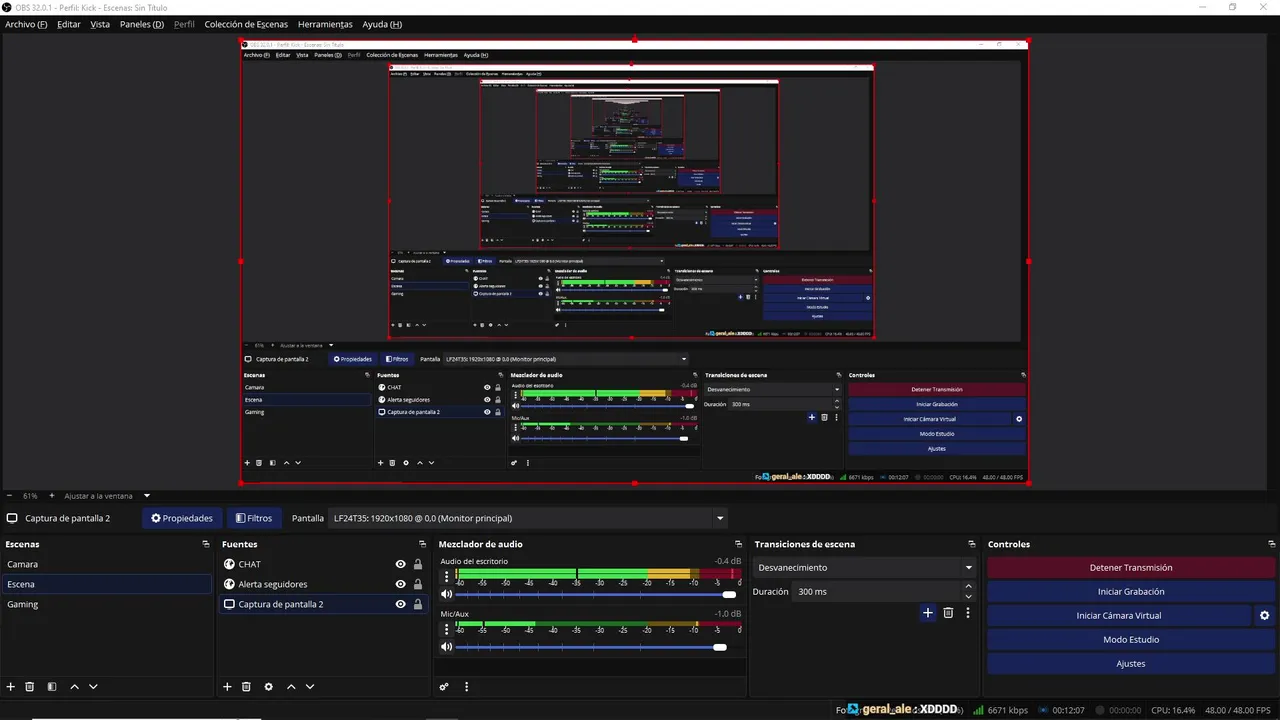Open virtual camera settings gear

[1264, 616]
